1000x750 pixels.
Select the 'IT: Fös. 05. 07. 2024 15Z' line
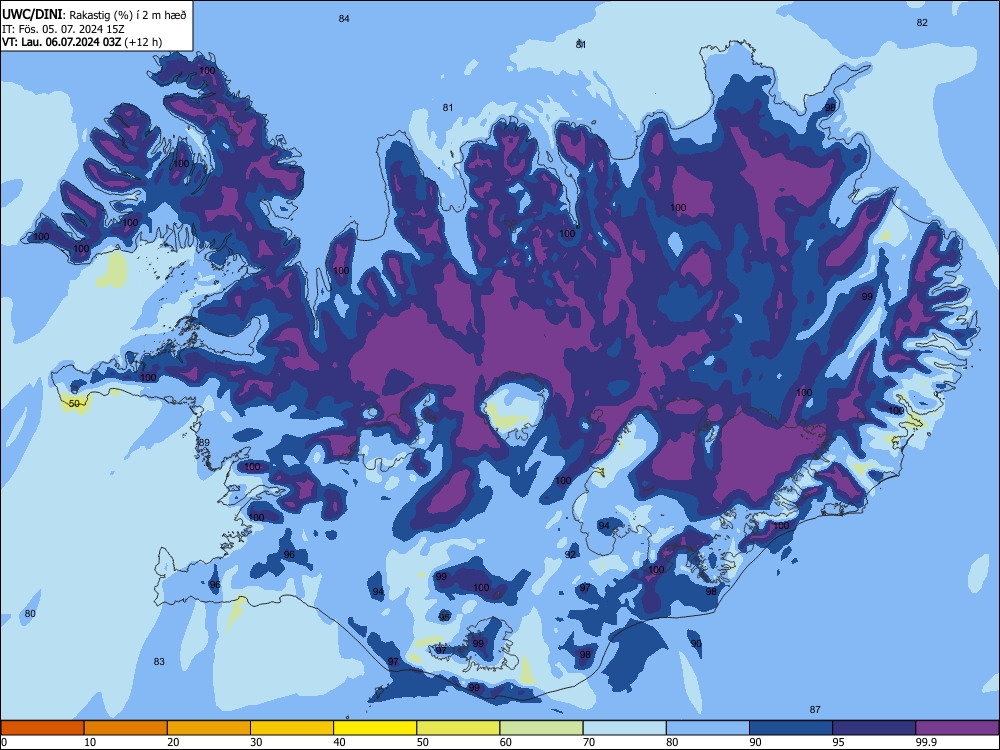(63, 29)
